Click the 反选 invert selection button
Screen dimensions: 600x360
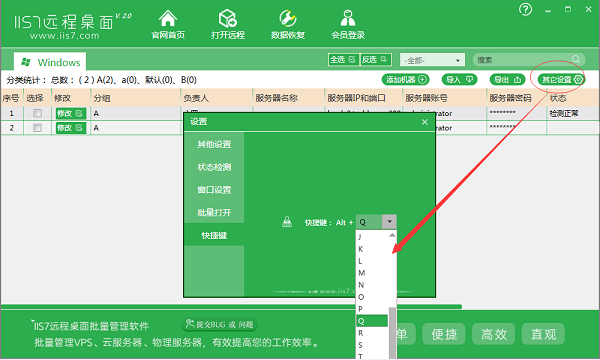tap(375, 60)
